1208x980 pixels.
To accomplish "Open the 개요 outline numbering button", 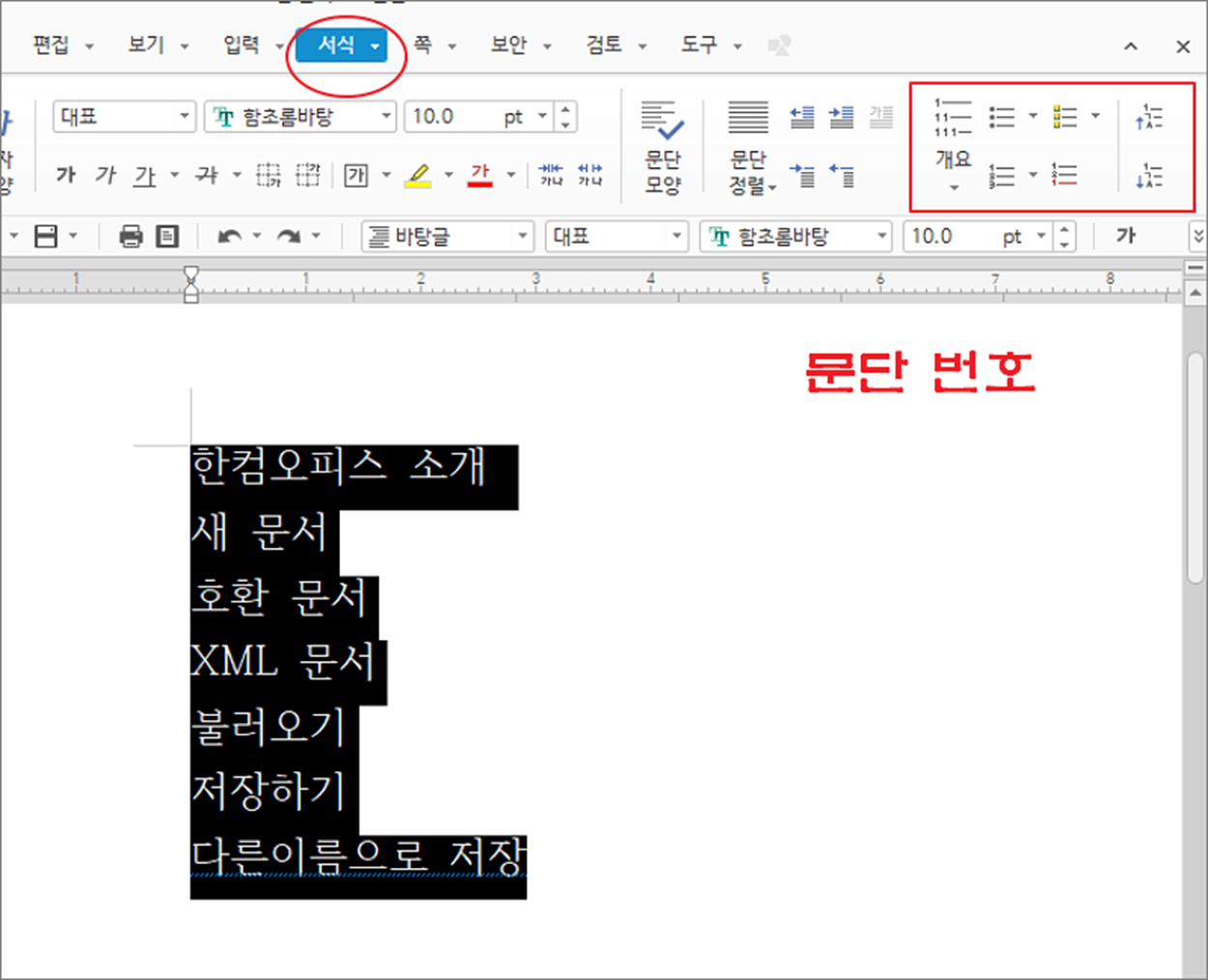I will coord(953,145).
